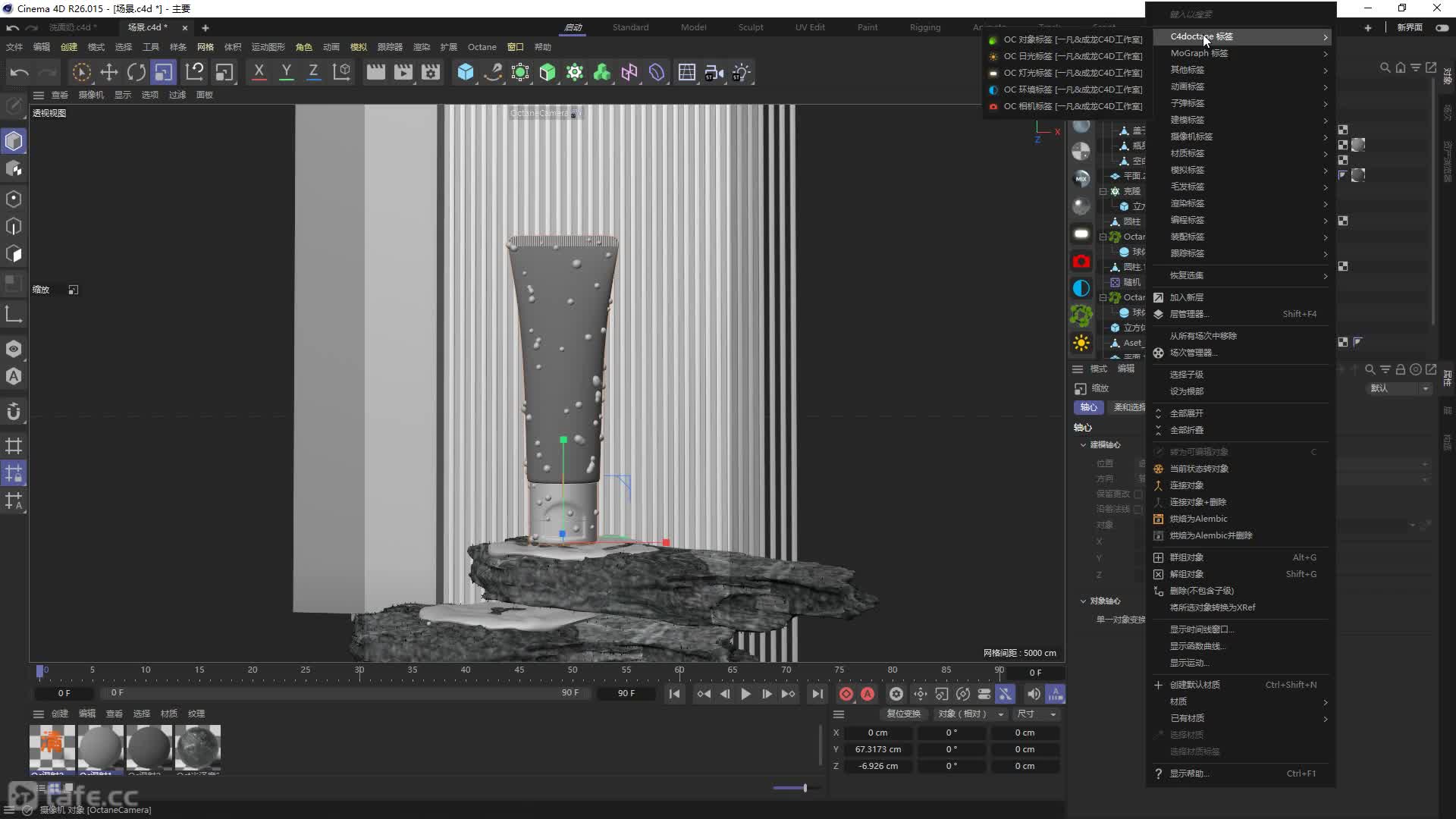Open 尺寸 size mode dropdown
Image resolution: width=1456 pixels, height=819 pixels.
(1037, 714)
